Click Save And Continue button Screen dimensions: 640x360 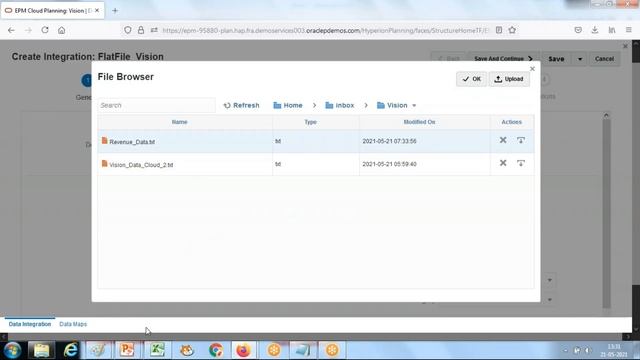click(x=503, y=59)
